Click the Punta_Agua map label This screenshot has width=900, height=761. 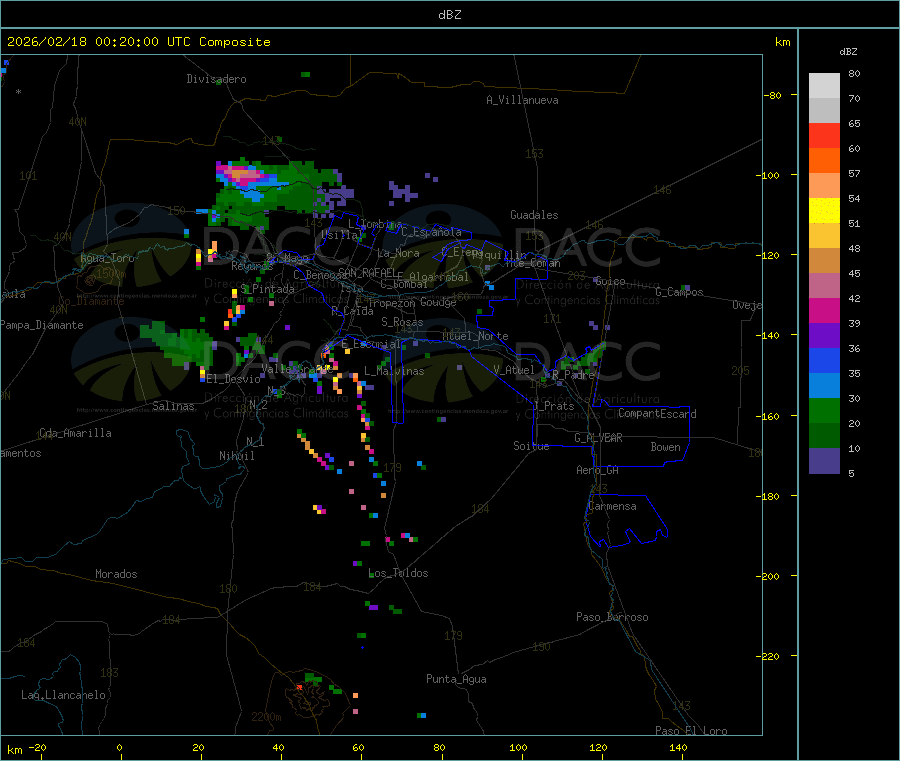456,679
